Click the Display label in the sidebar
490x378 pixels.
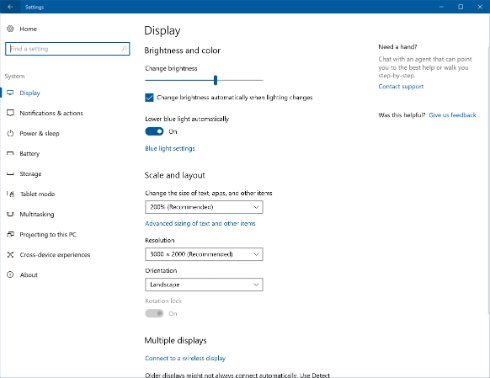[30, 93]
